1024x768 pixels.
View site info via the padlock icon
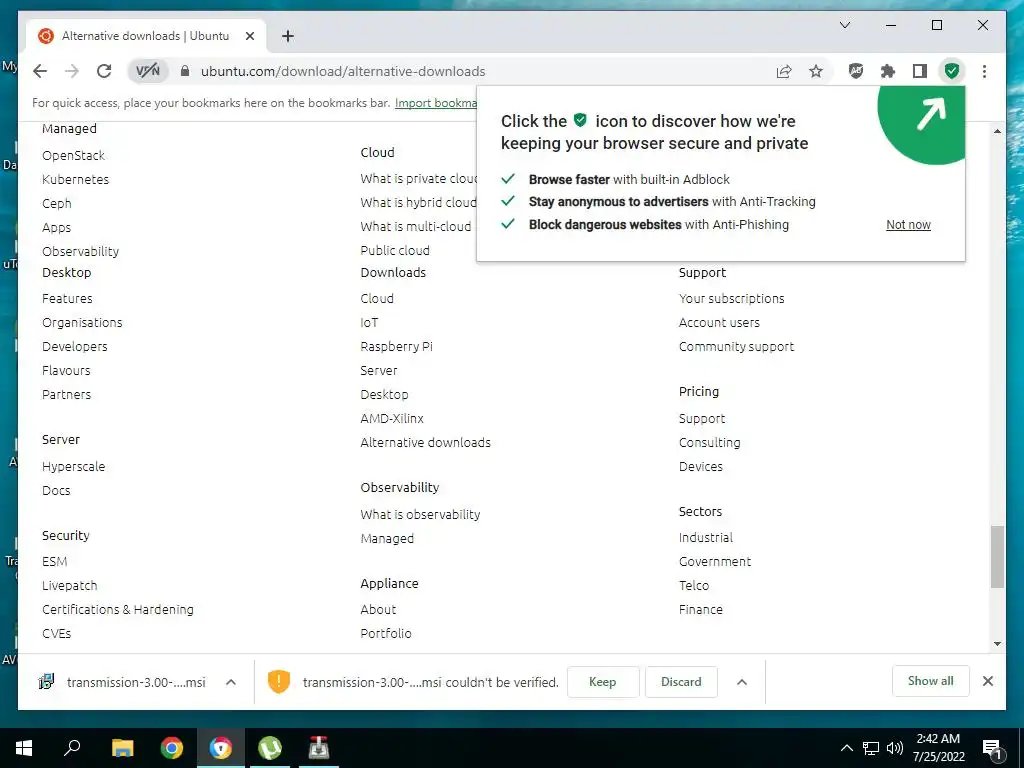pos(185,71)
